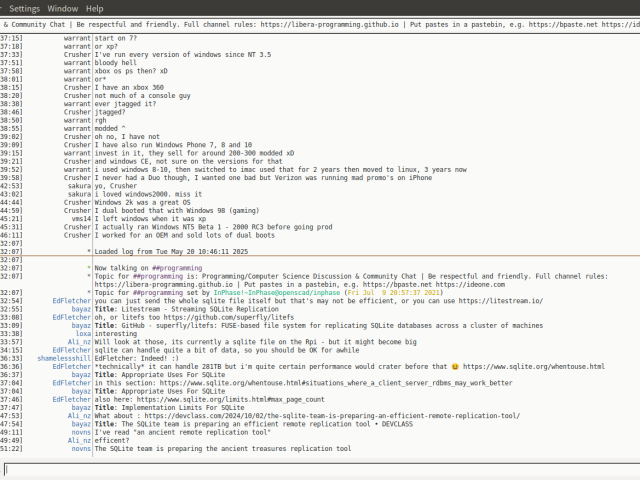Open the whentouse.html#situations link
640x480 pixels.
336,383
